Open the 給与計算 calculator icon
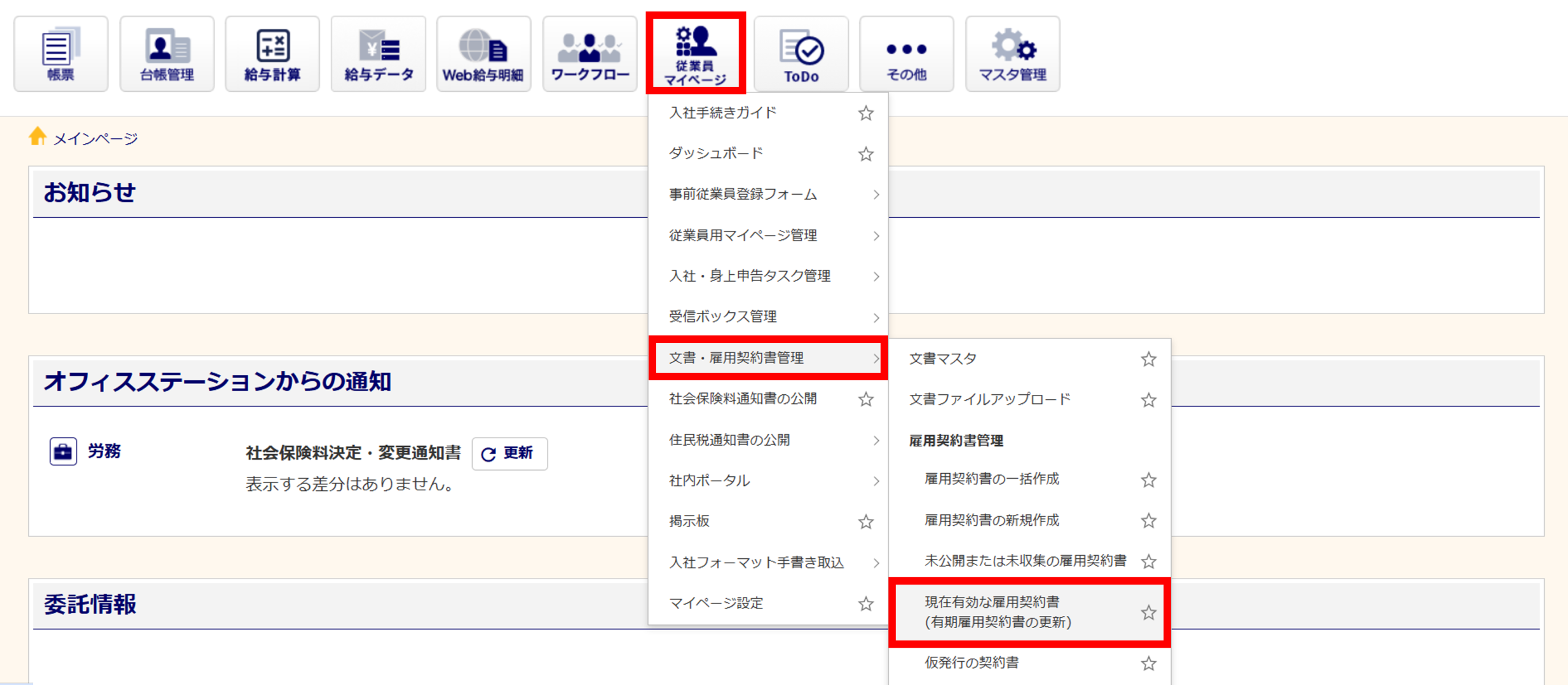 [273, 54]
